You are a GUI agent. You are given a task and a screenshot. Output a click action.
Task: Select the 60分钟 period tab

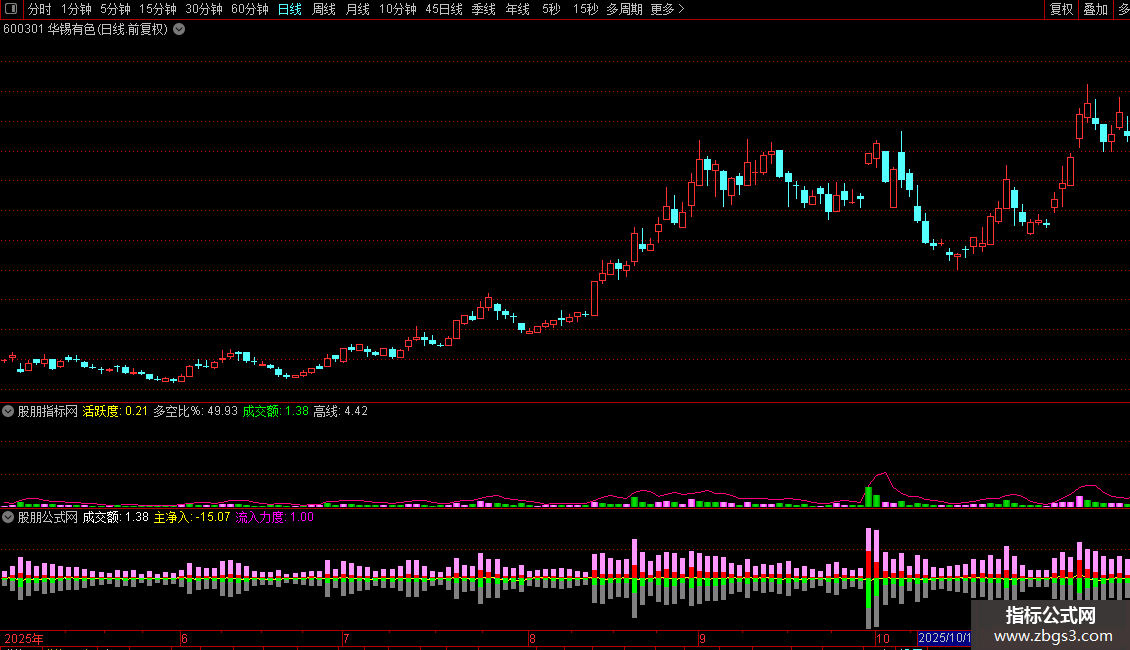coord(250,9)
